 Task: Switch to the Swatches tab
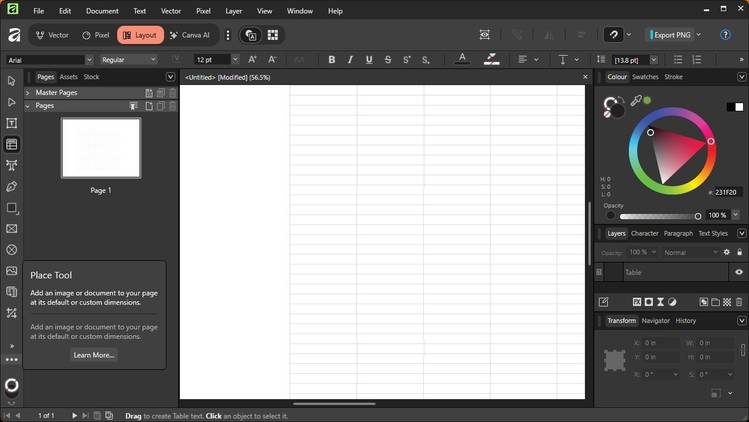[x=645, y=76]
